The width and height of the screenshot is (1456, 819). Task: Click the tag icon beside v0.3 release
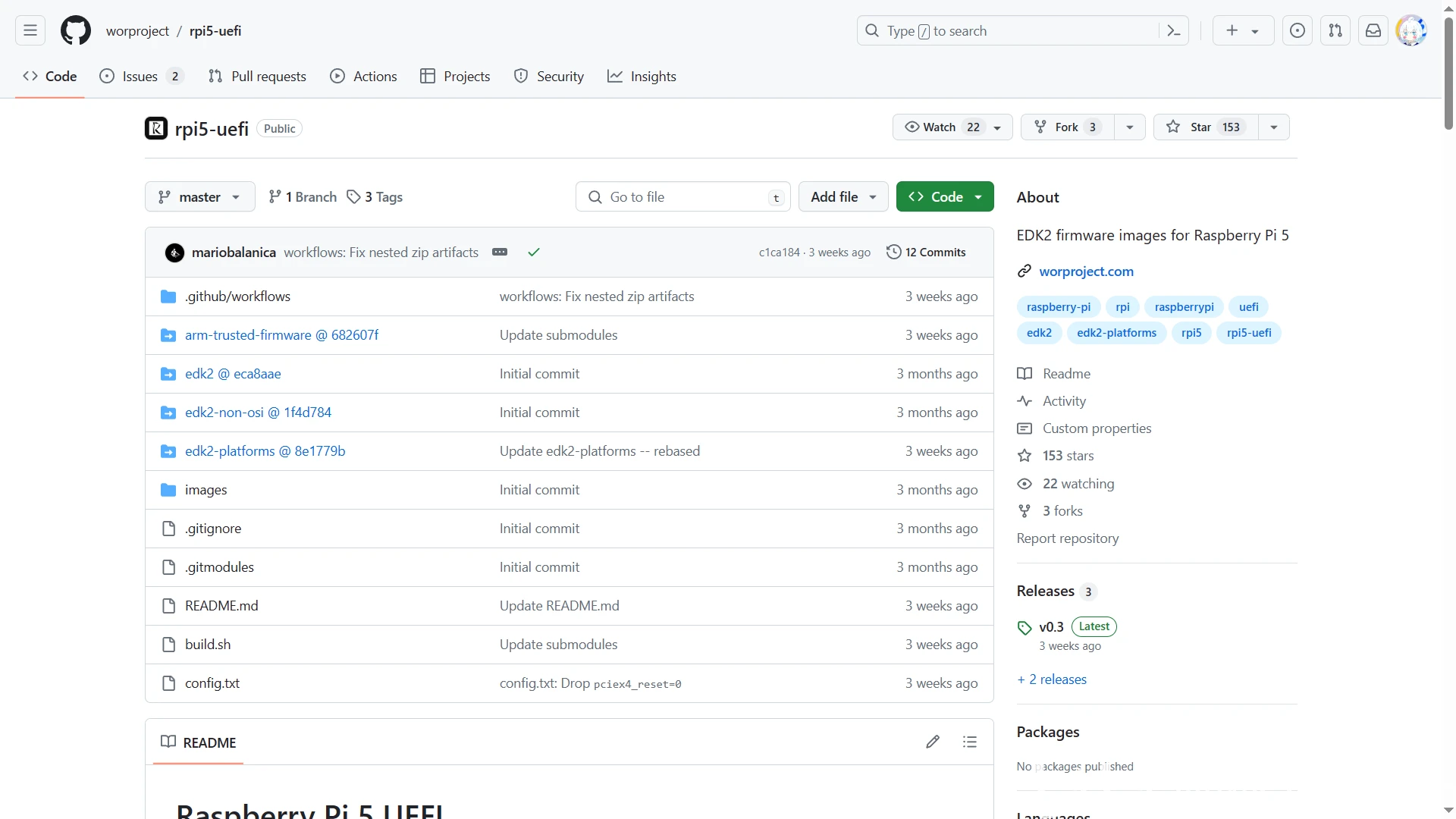(1025, 628)
